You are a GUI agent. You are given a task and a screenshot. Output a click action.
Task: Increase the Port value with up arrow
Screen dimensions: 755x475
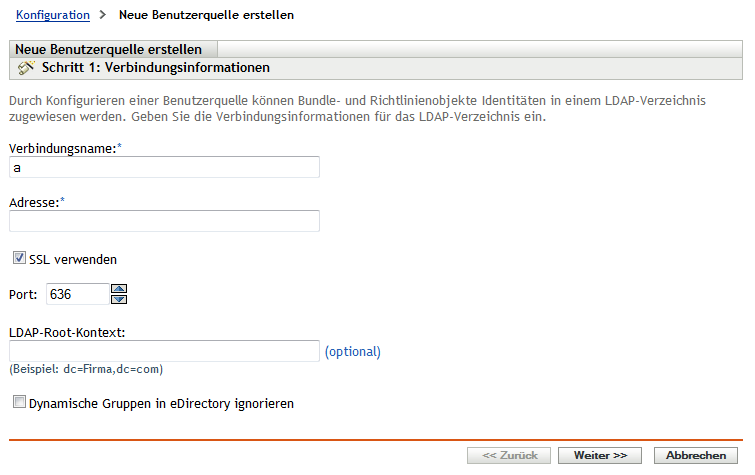[119, 288]
